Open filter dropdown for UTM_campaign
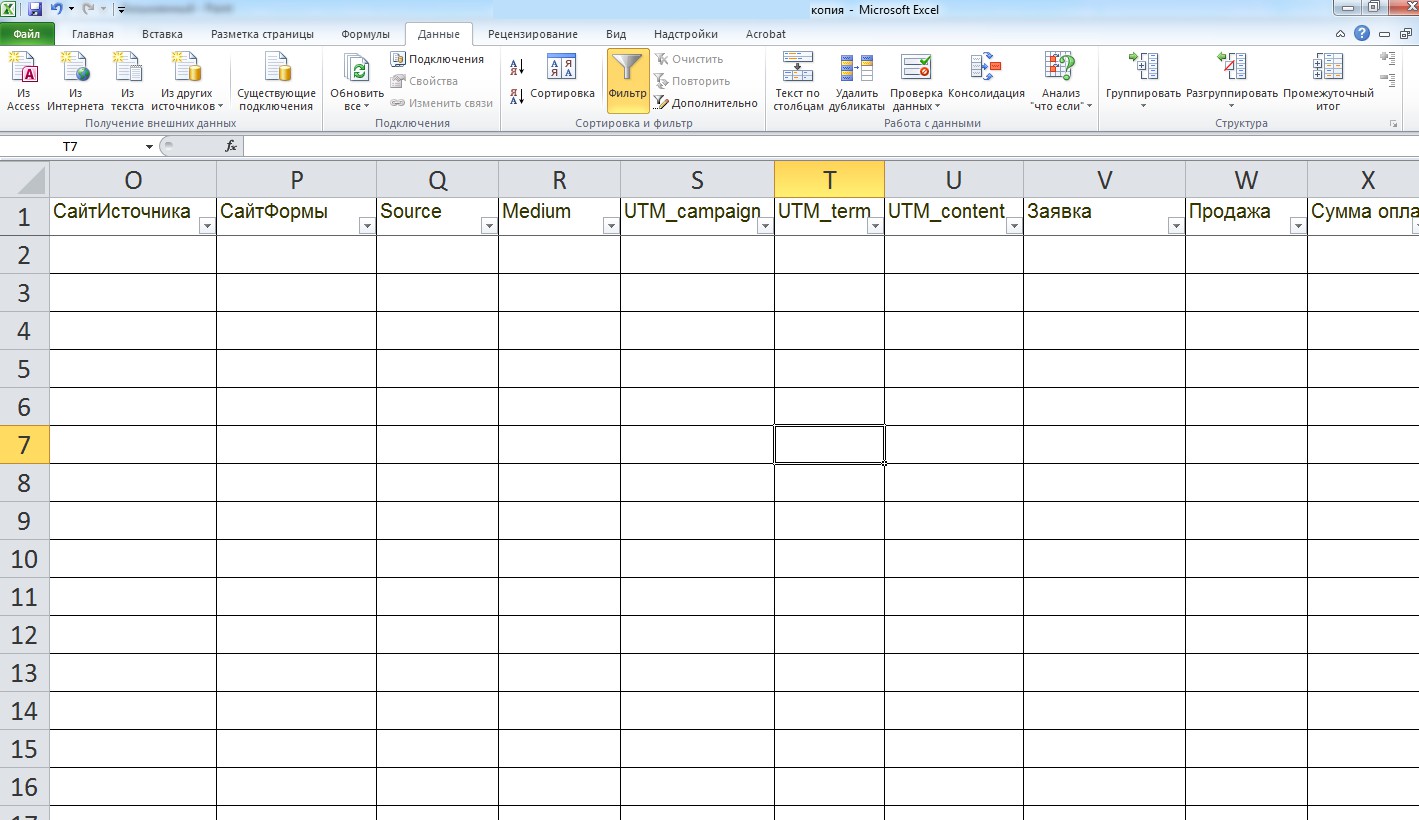The width and height of the screenshot is (1419, 820). [x=765, y=227]
